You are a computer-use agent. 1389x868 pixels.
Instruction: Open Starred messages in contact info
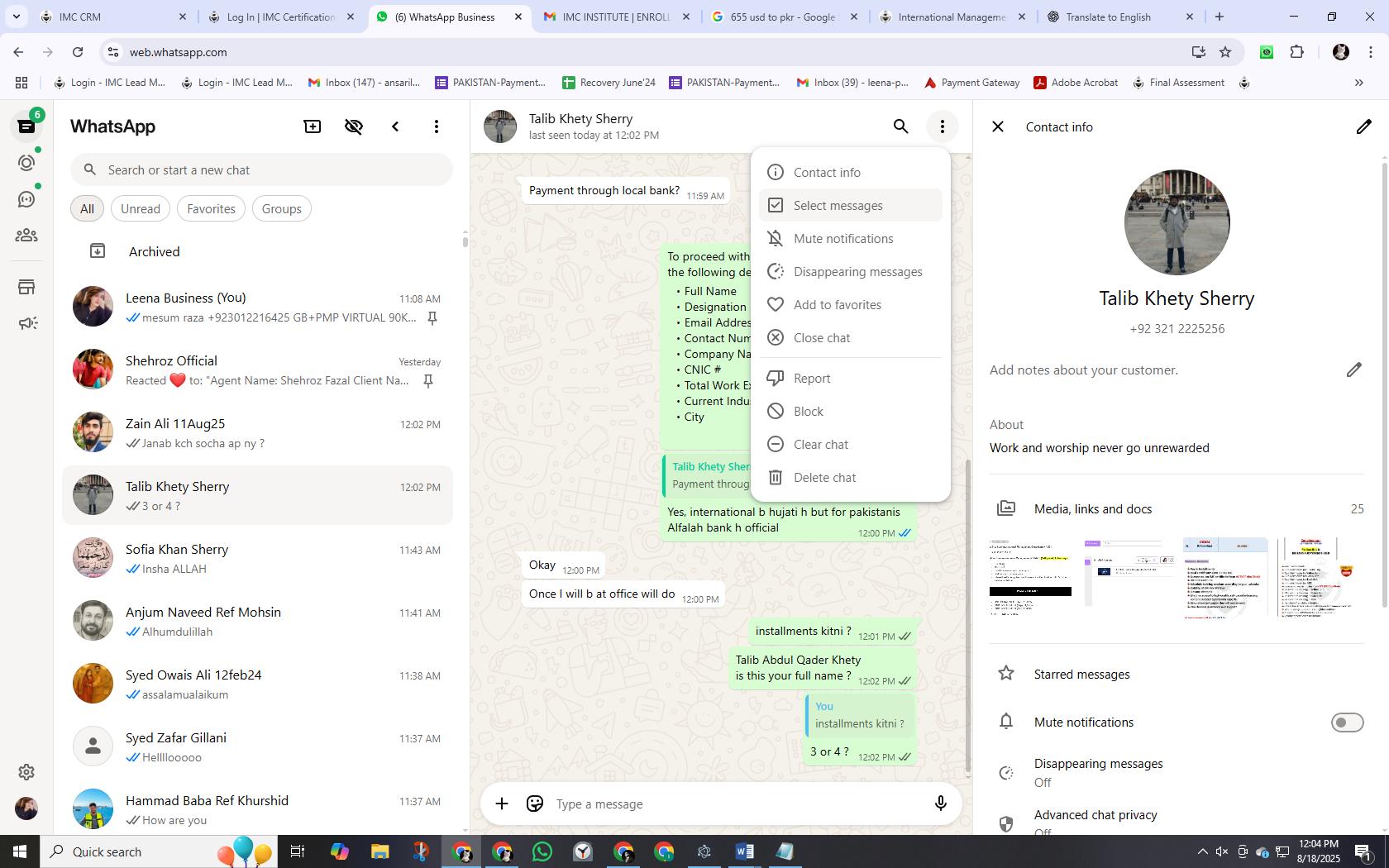click(1177, 674)
